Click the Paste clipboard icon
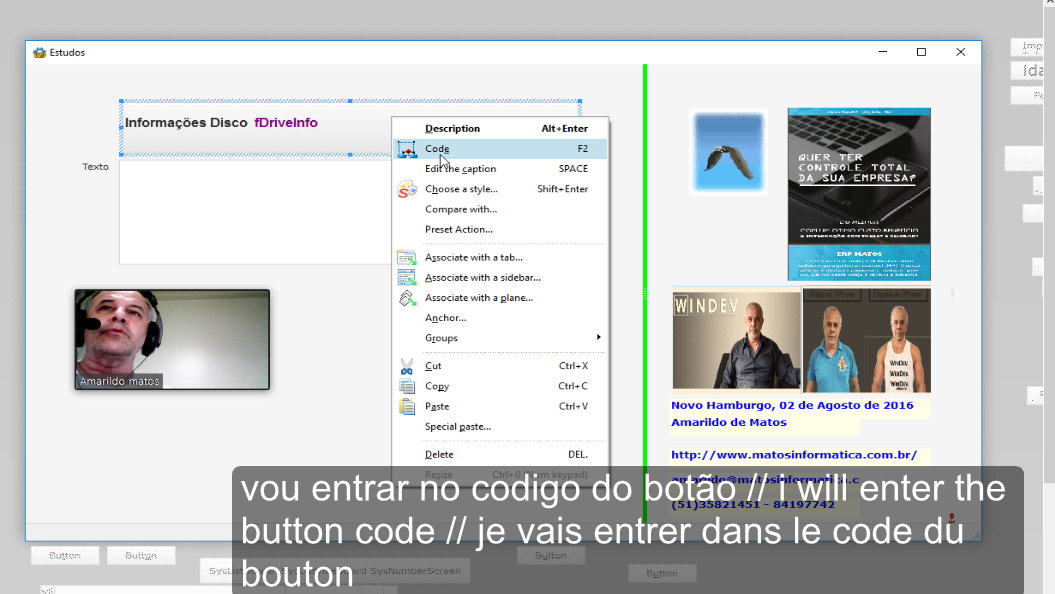Viewport: 1055px width, 594px height. [x=407, y=406]
